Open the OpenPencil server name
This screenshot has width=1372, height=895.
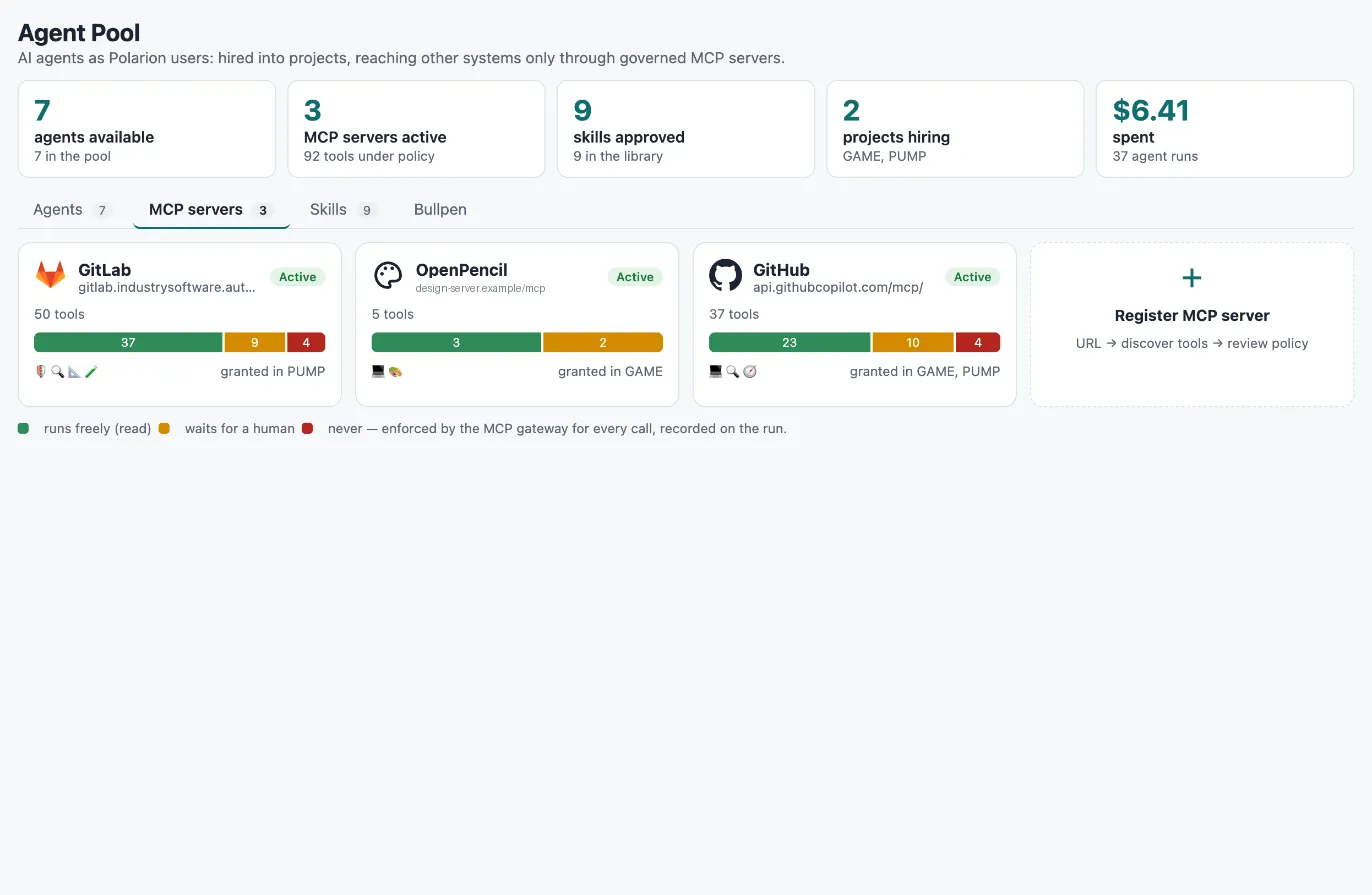click(462, 270)
